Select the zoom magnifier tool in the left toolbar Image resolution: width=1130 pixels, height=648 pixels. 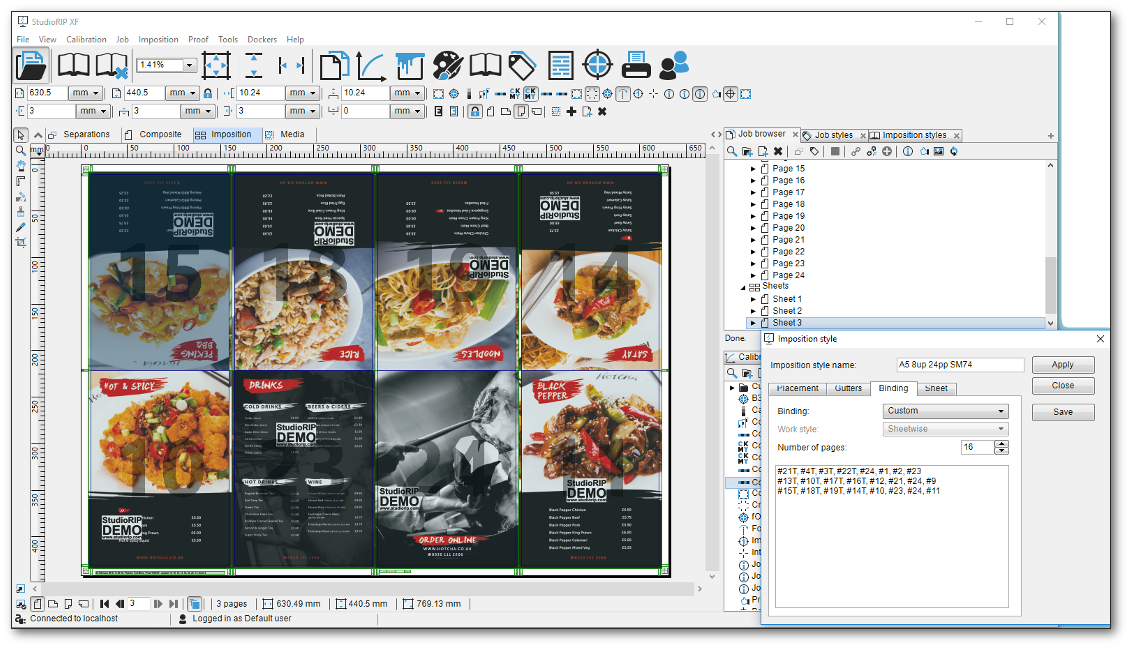click(20, 151)
